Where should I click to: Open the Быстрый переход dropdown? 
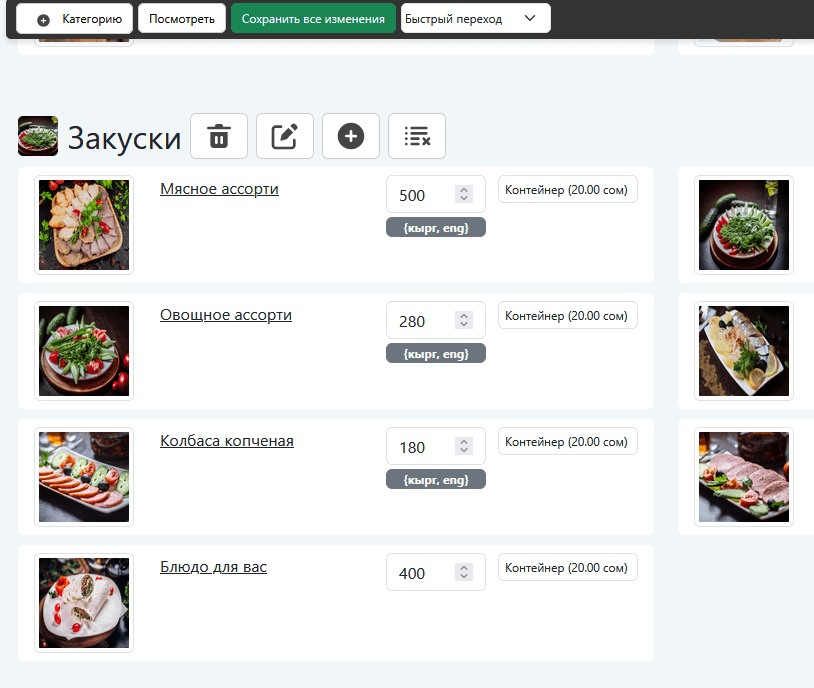tap(475, 18)
